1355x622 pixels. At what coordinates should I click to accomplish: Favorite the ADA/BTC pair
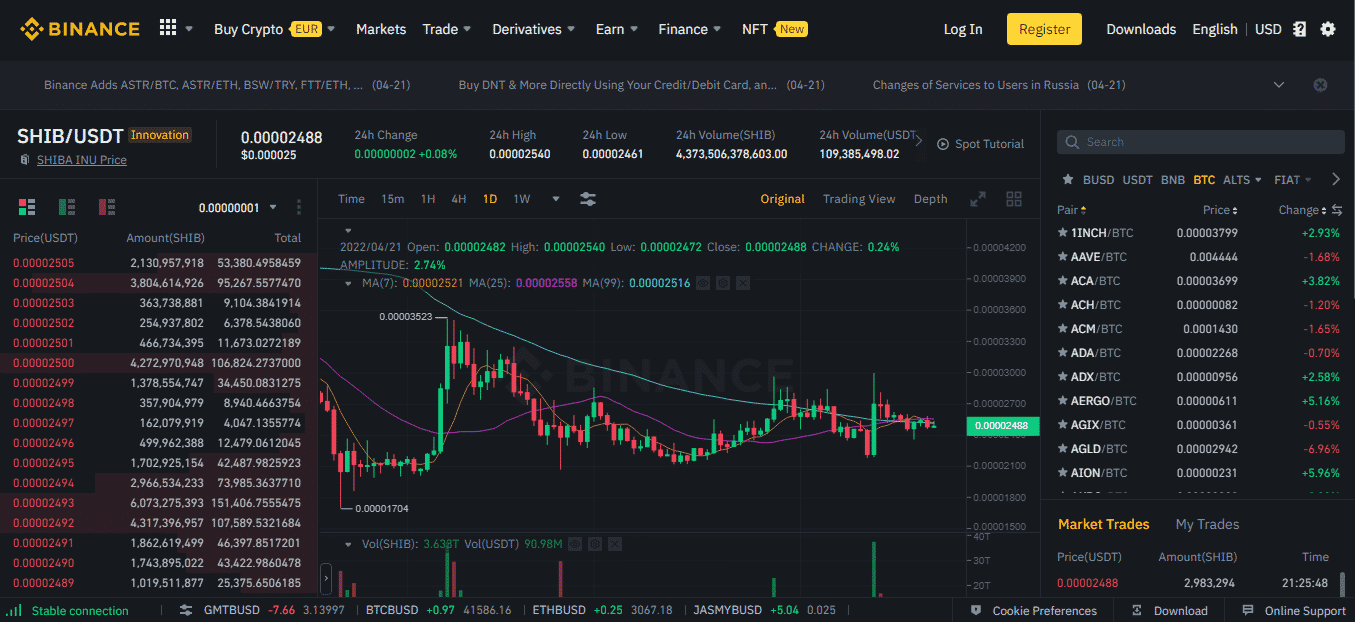tap(1063, 353)
